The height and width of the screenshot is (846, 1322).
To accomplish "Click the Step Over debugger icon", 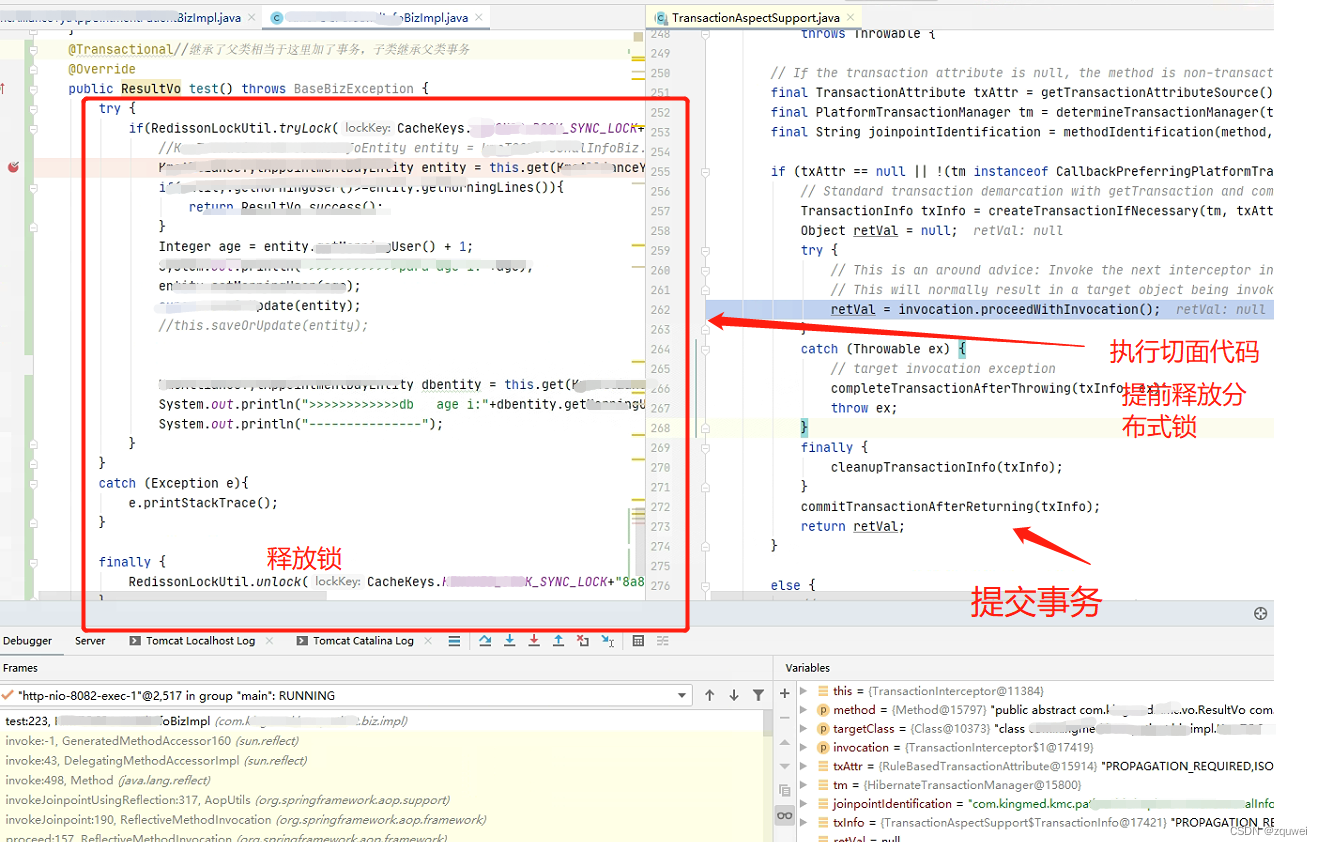I will click(485, 641).
